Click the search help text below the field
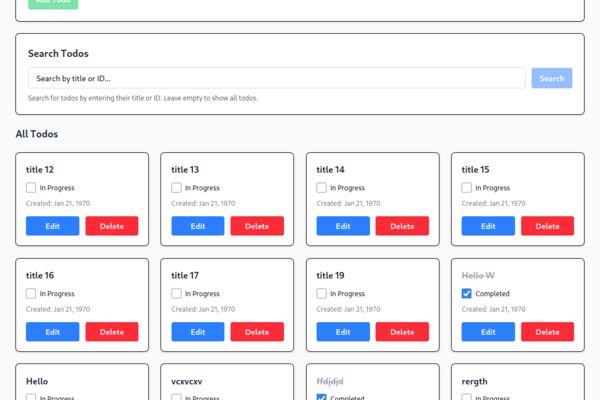Screen dimensions: 600x400 143,98
